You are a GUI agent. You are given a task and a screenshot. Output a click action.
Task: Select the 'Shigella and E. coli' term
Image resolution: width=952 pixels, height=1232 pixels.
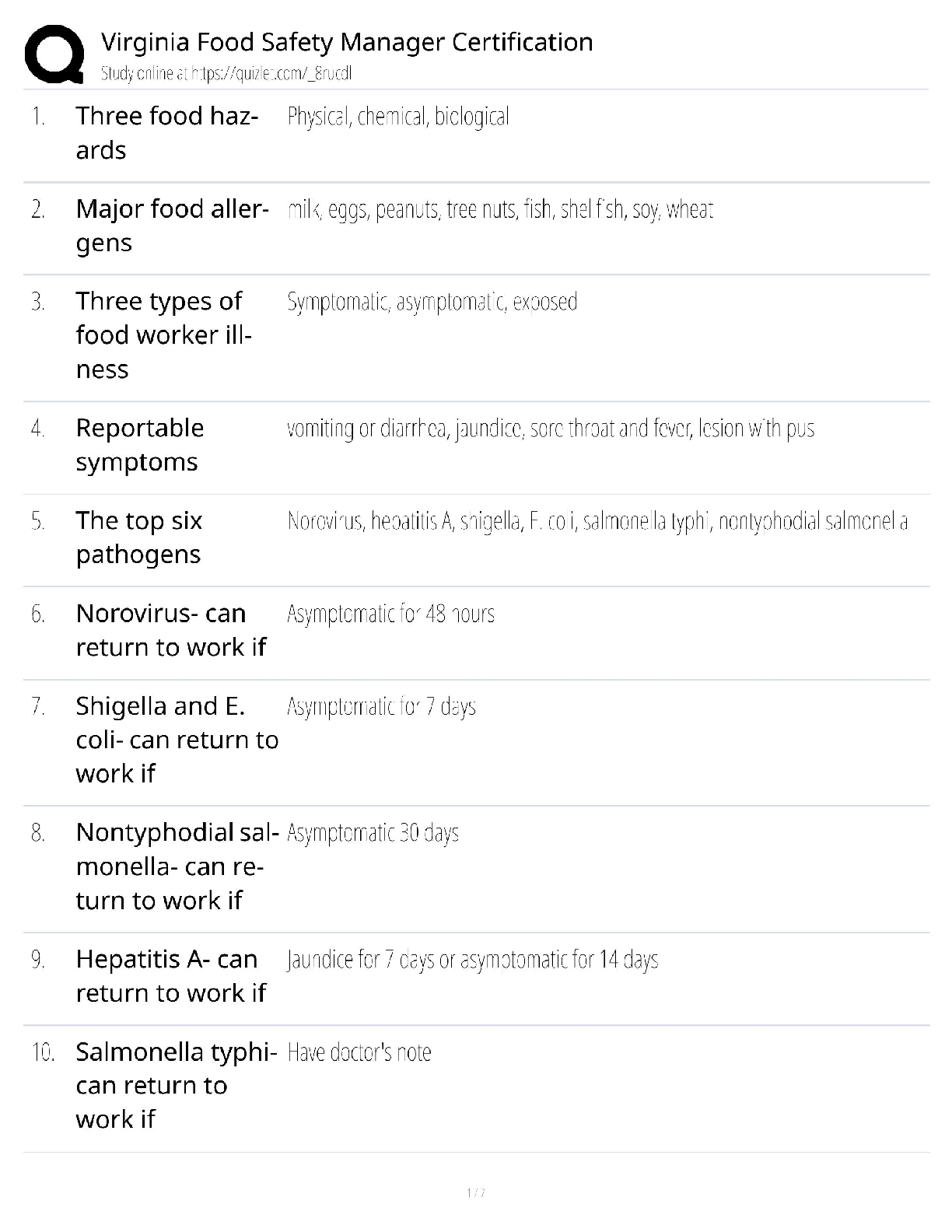[x=177, y=740]
